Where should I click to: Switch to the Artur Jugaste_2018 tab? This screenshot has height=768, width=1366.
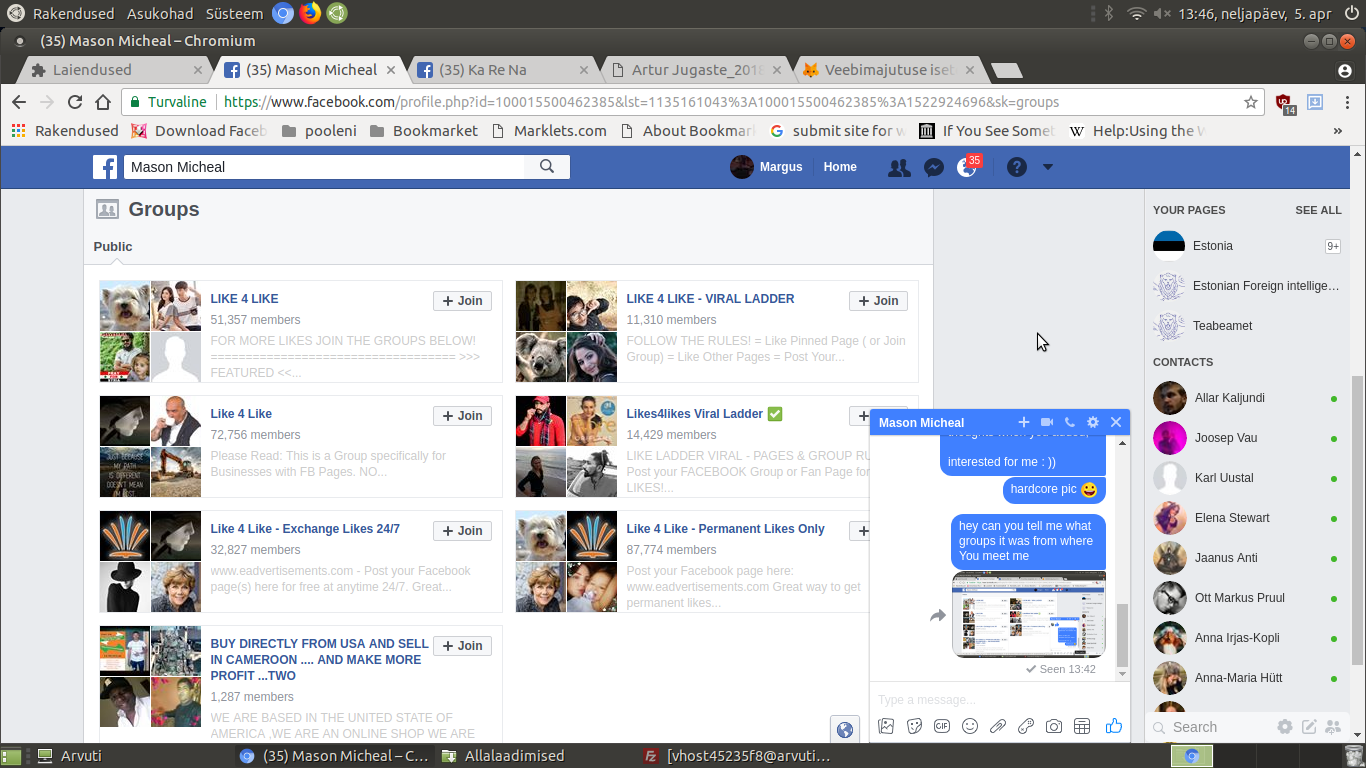(x=697, y=70)
